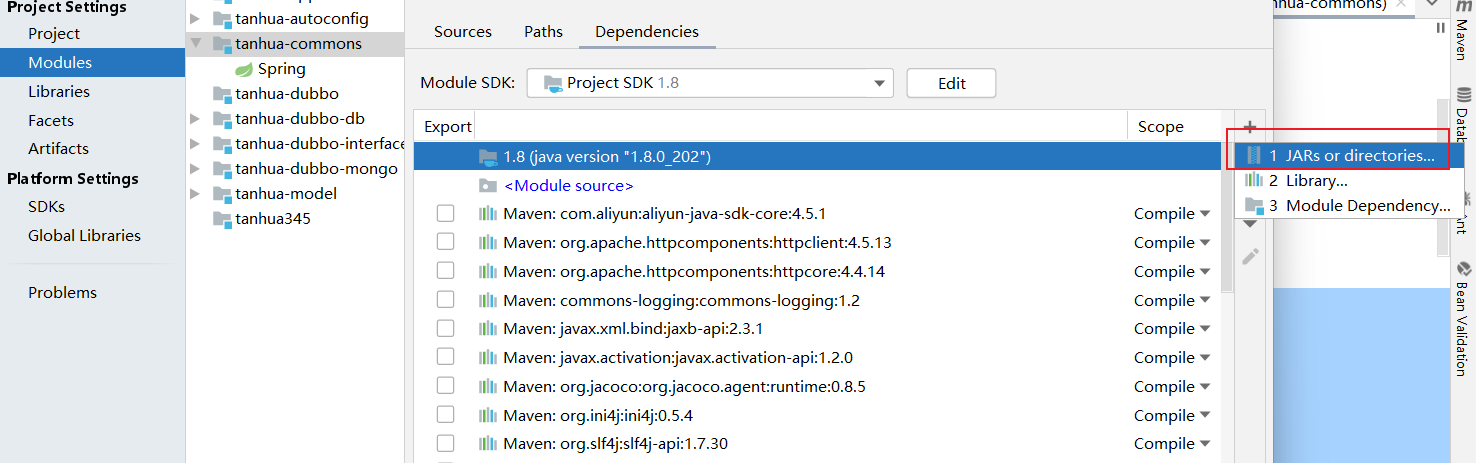Screen dimensions: 1476x463
Task: Open the Module SDK dropdown
Action: (709, 83)
